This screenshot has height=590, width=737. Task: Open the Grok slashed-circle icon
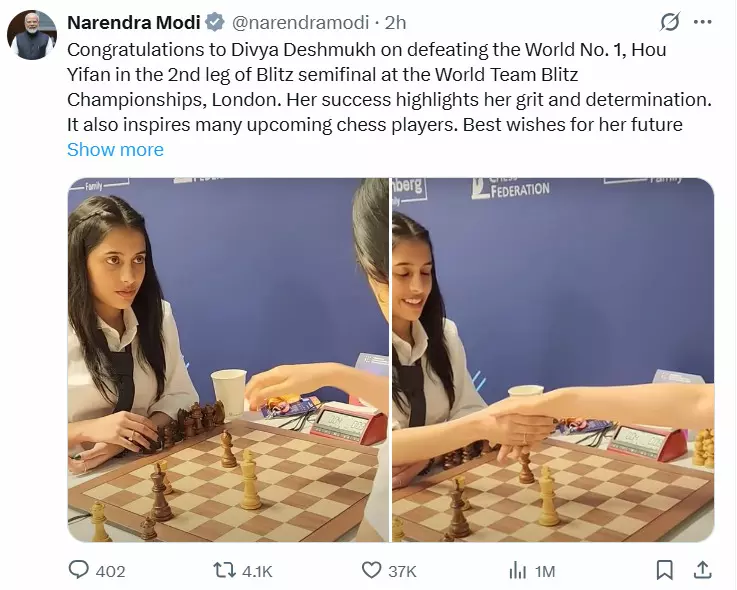[670, 22]
